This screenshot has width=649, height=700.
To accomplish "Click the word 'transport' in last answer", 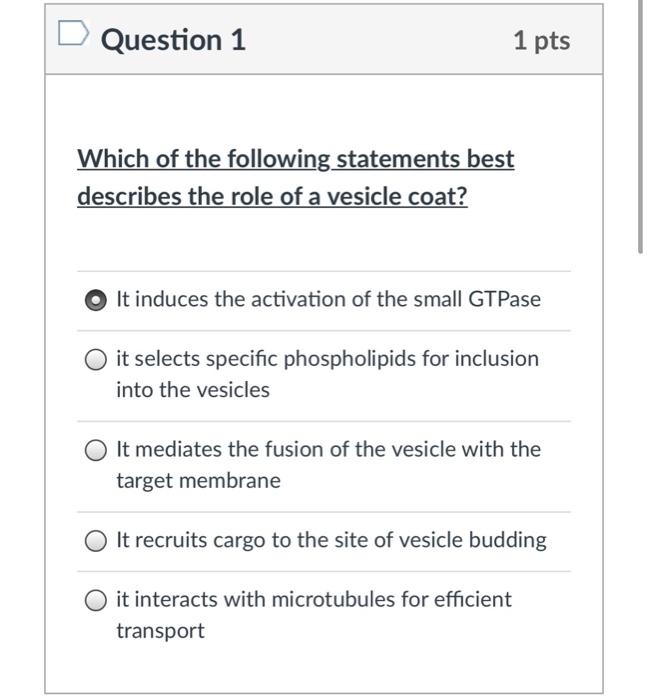I will [160, 631].
